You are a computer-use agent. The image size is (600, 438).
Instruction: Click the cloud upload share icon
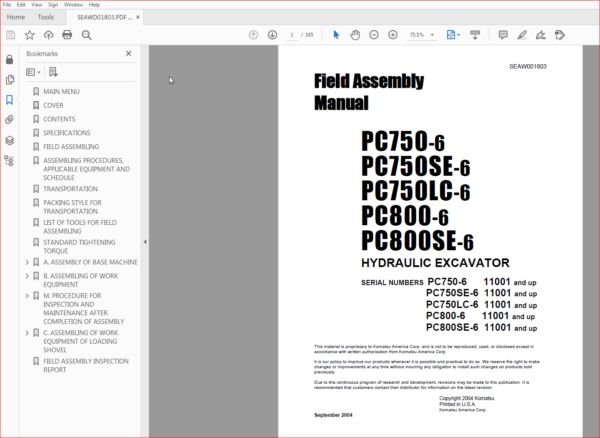pyautogui.click(x=48, y=35)
